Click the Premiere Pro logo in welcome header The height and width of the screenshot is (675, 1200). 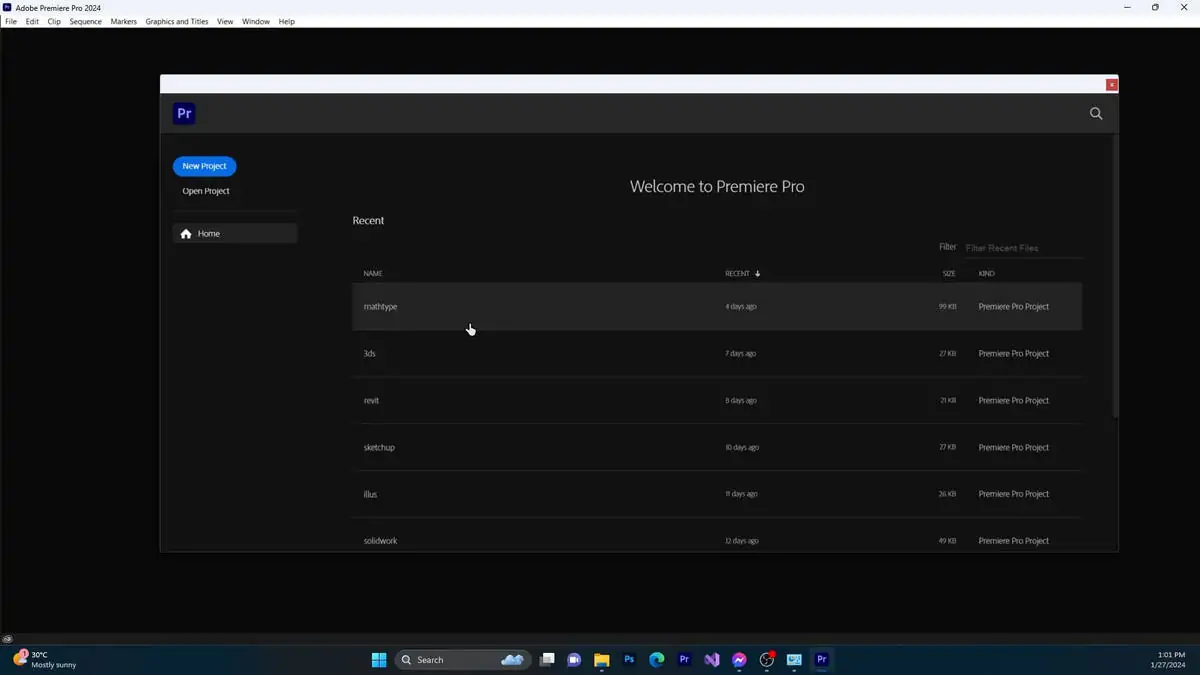click(184, 114)
